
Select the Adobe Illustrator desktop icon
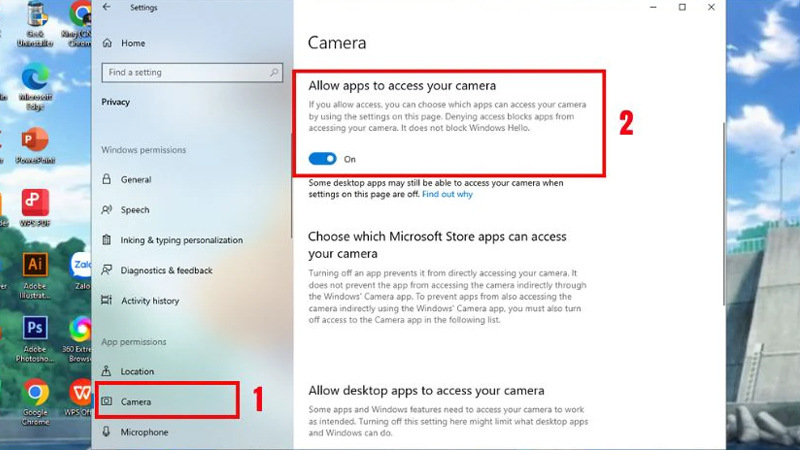click(x=35, y=276)
